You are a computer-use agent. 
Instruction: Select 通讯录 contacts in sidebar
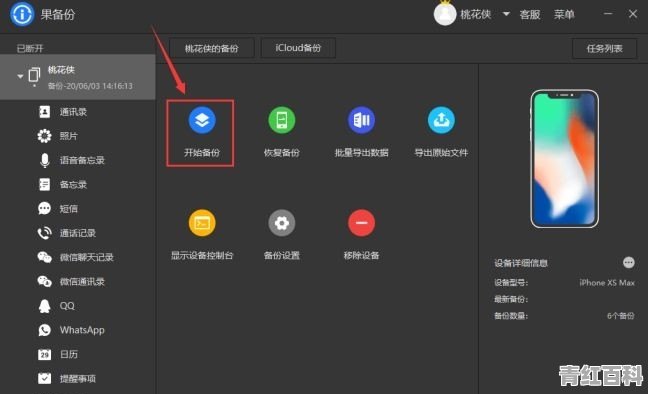78,112
